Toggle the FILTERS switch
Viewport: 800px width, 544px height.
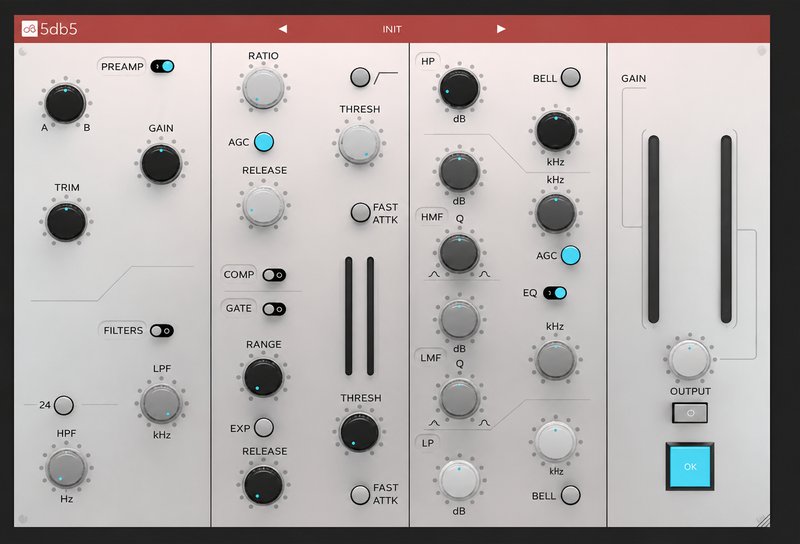coord(162,331)
